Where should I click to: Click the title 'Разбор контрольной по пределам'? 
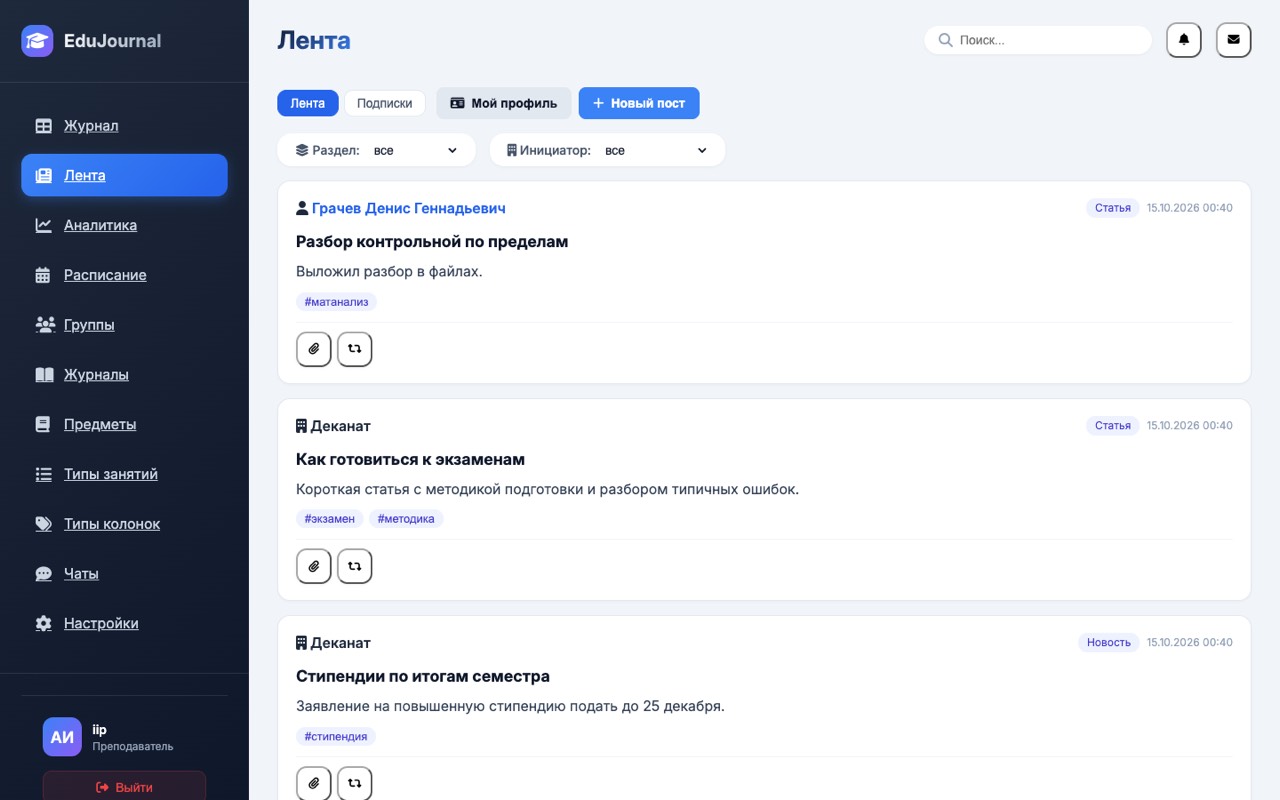point(432,242)
